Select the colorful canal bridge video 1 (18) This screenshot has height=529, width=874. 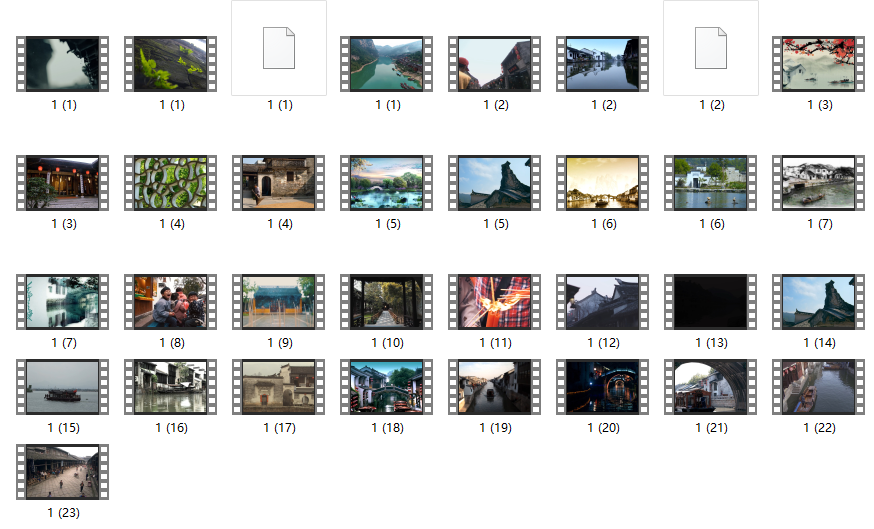[386, 387]
